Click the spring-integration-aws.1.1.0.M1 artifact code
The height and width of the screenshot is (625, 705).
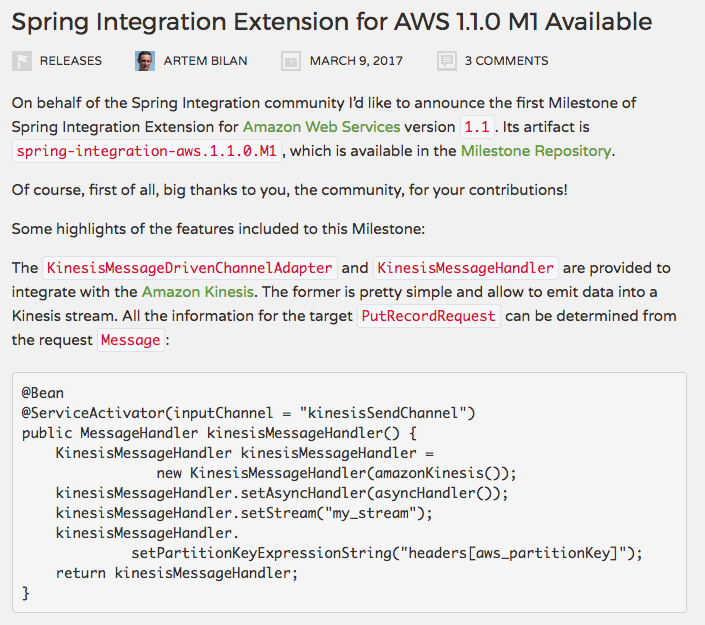[148, 152]
